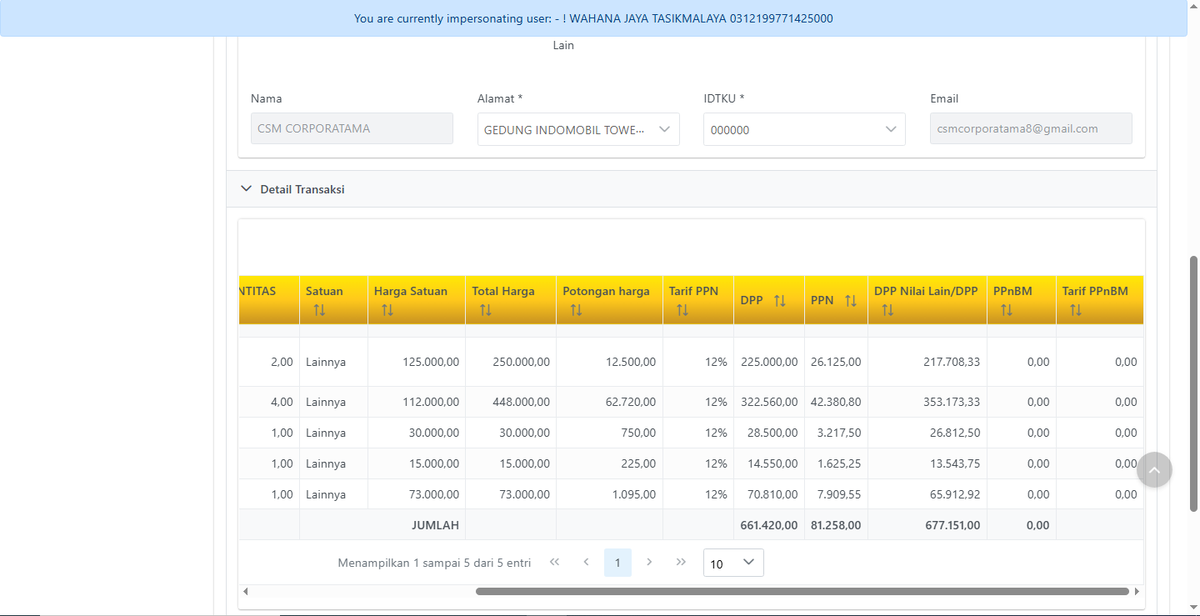
Task: Click DPP cell 14.550,00
Action: 773,464
